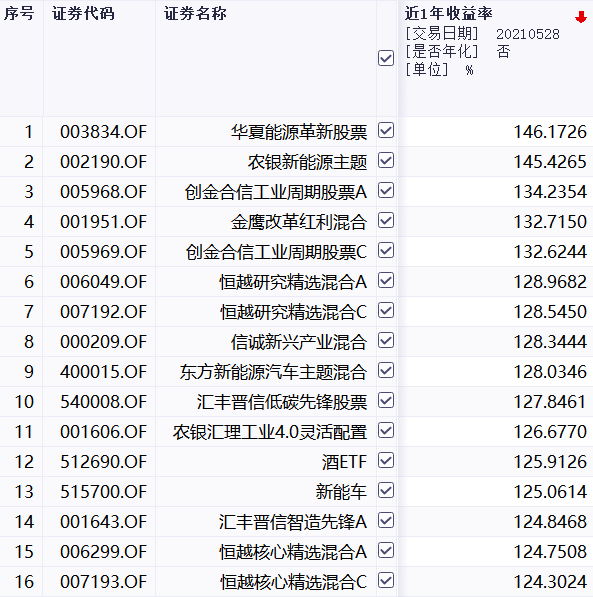Screen dimensions: 593x597
Task: Sort by the 证券代码 column header
Action: click(83, 14)
